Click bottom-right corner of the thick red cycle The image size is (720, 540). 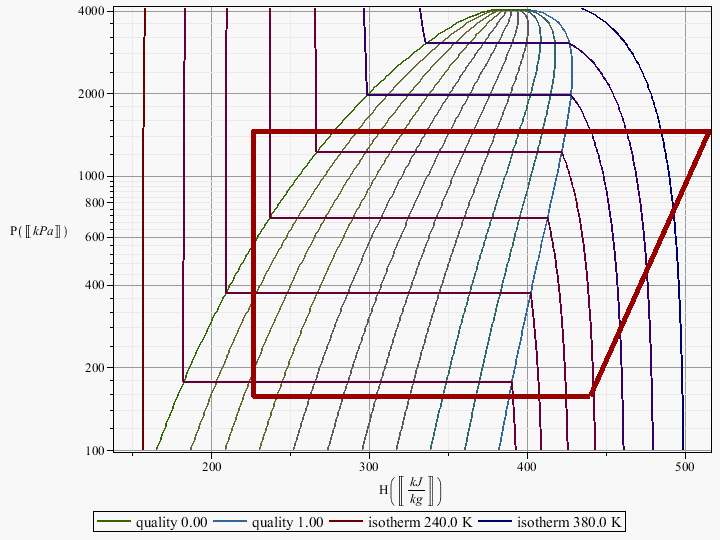[591, 396]
